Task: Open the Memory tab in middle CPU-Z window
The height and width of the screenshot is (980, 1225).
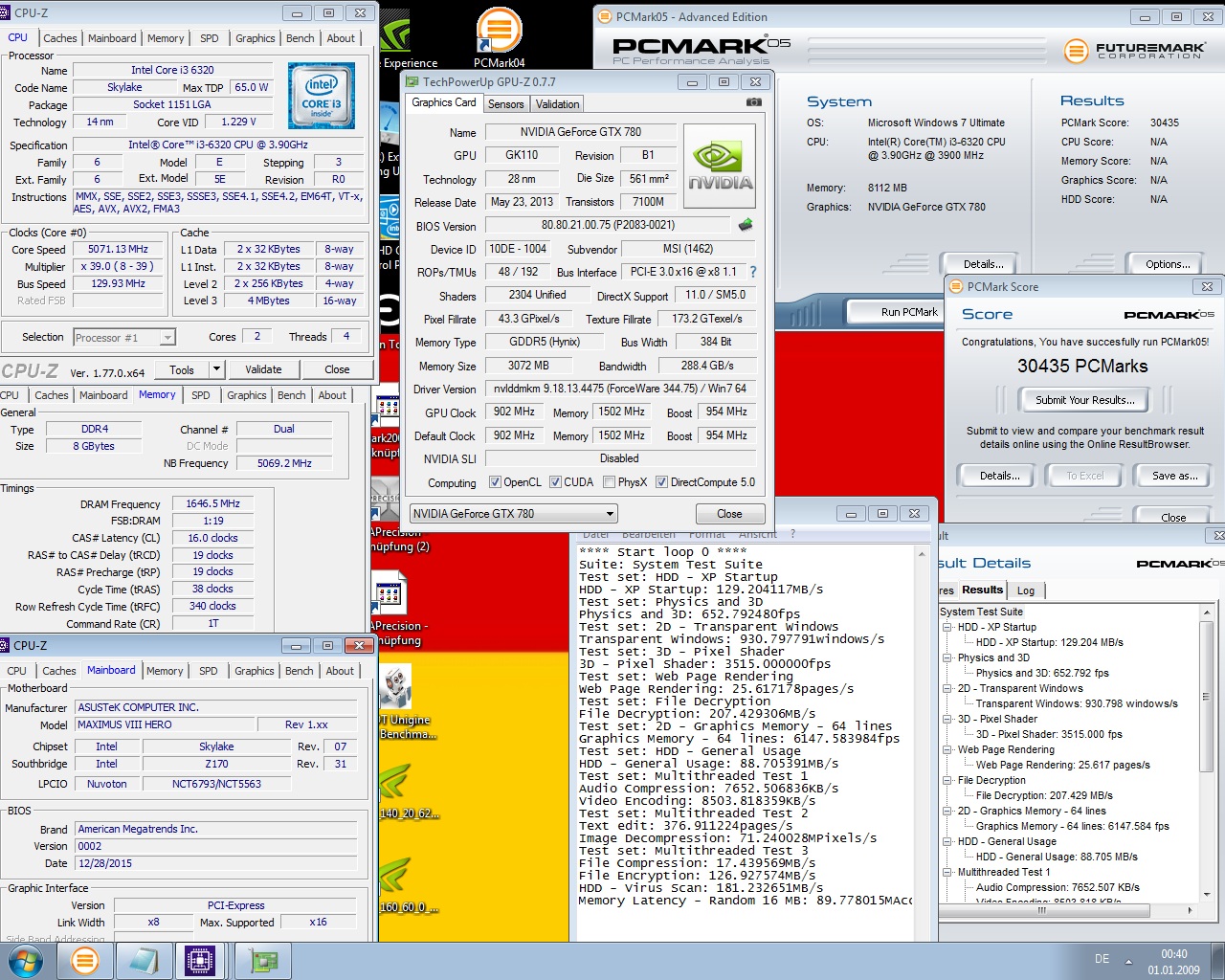Action: pyautogui.click(x=157, y=394)
